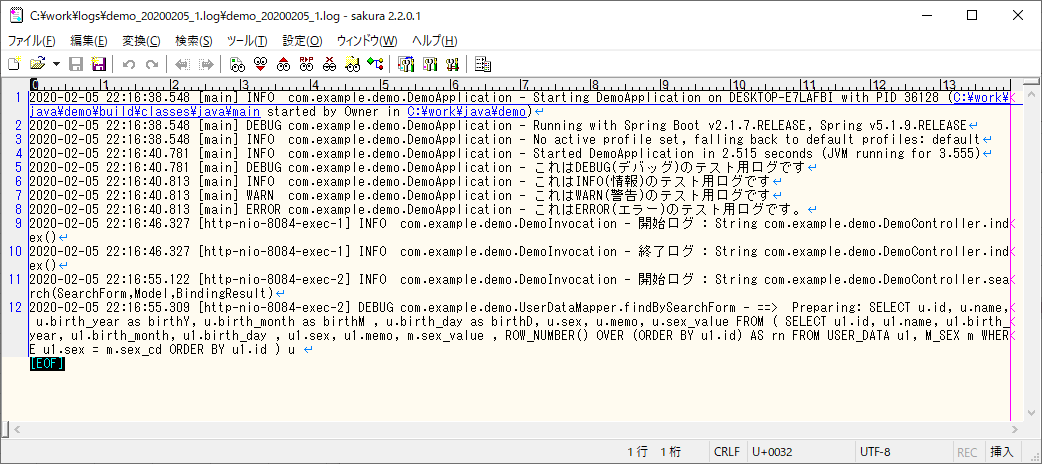
Task: Click the REC macro recording indicator
Action: click(968, 452)
